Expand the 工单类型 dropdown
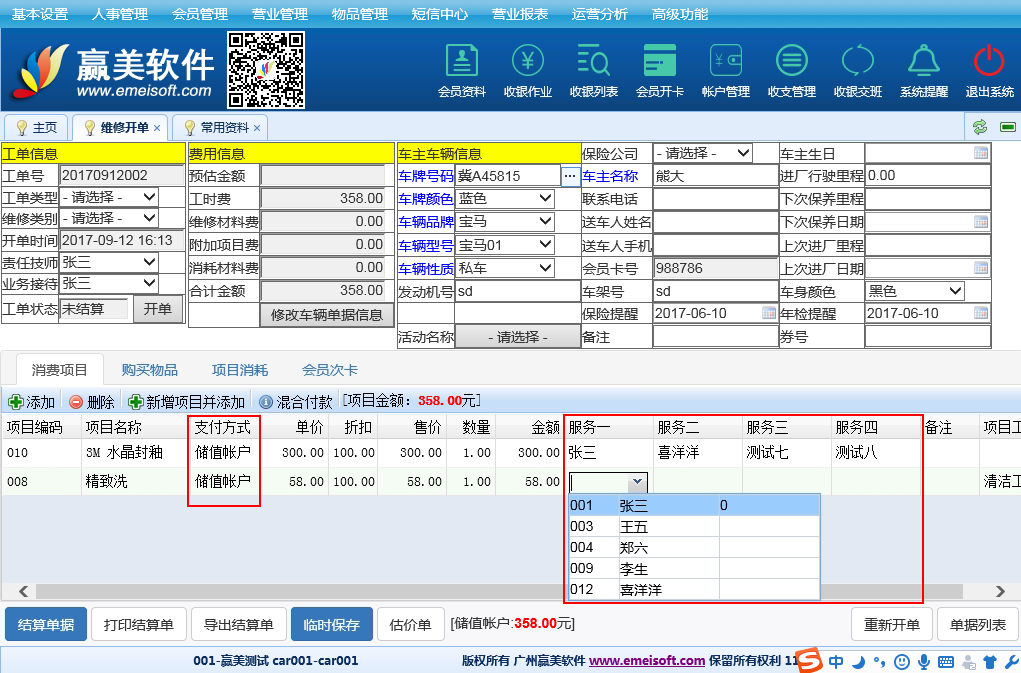The width and height of the screenshot is (1021, 673). point(109,197)
